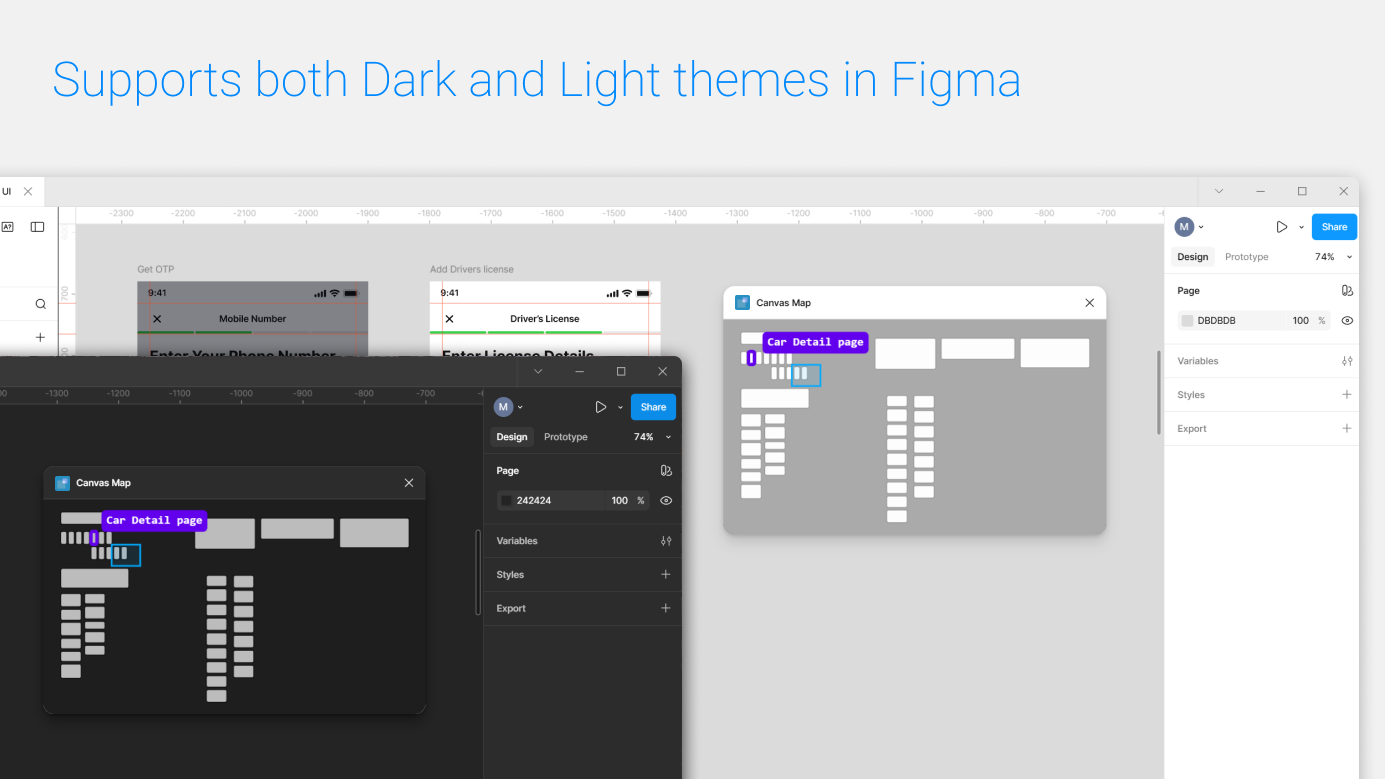
Task: Open 74% zoom dropdown in dark window
Action: click(653, 437)
